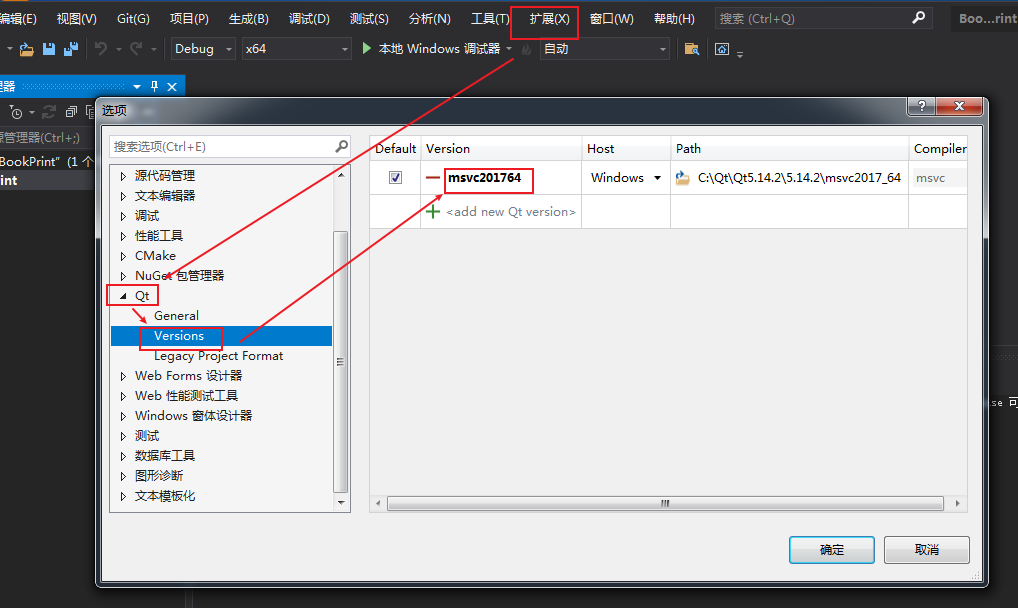The image size is (1018, 608).
Task: Click the horizontal scrollbar of versions table
Action: [x=665, y=503]
